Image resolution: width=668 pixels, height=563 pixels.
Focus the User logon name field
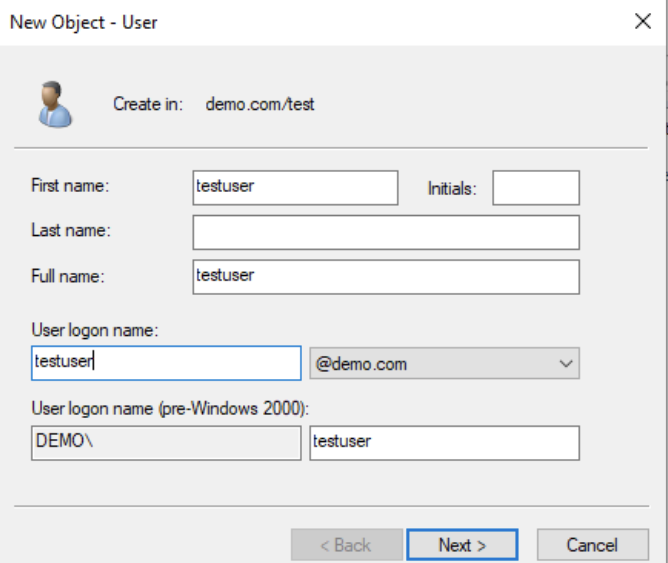pyautogui.click(x=166, y=363)
